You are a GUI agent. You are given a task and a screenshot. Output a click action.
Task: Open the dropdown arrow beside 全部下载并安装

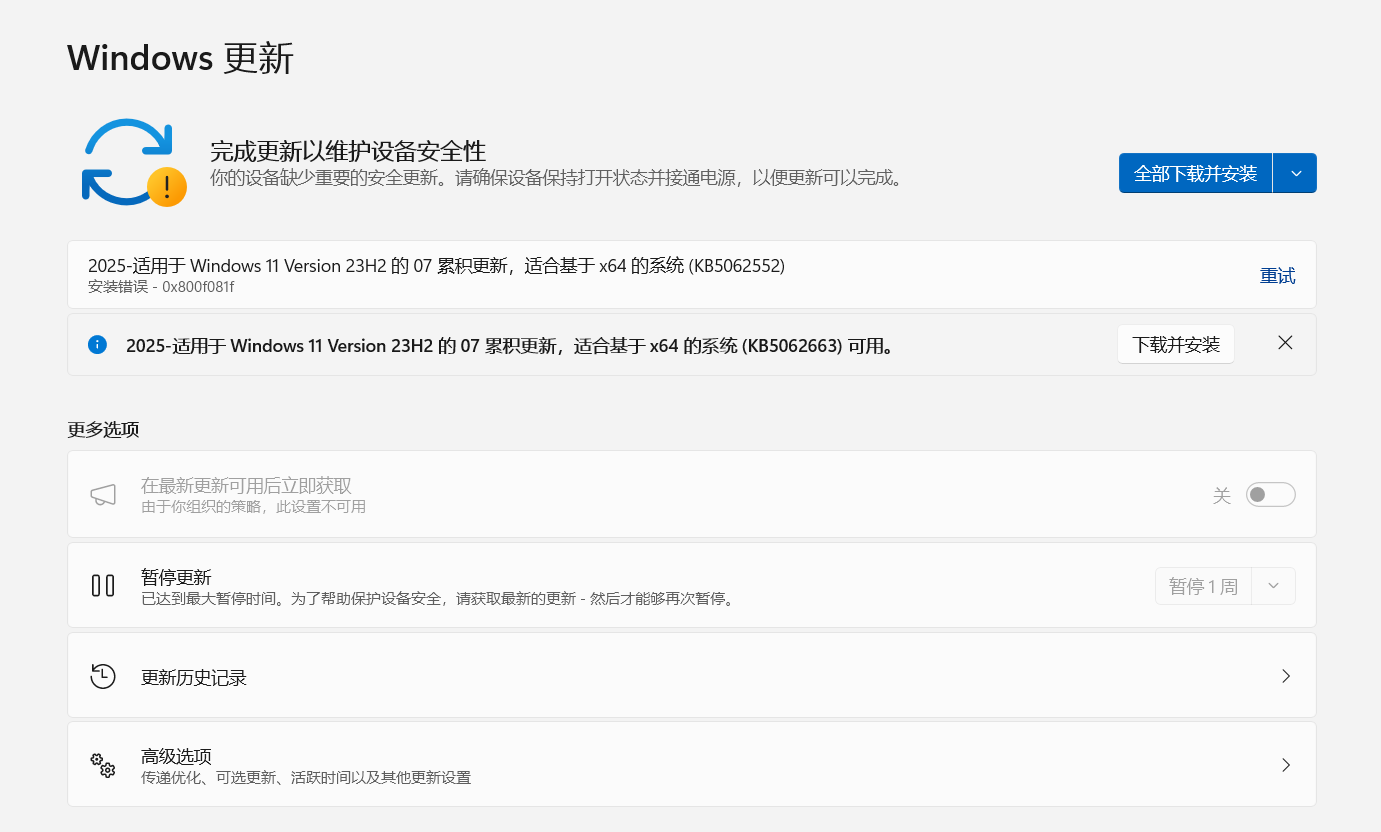pyautogui.click(x=1296, y=173)
